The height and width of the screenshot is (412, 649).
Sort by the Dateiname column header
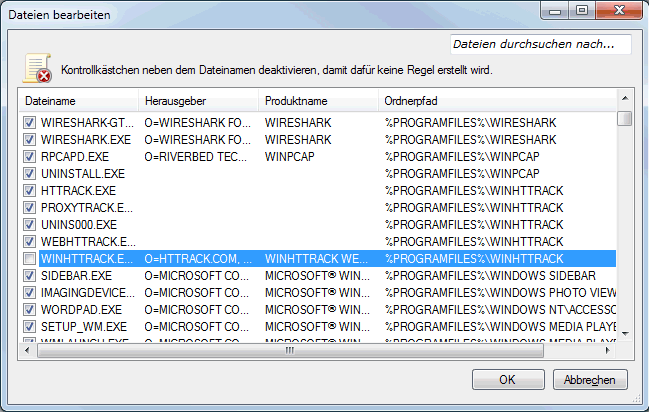click(79, 101)
